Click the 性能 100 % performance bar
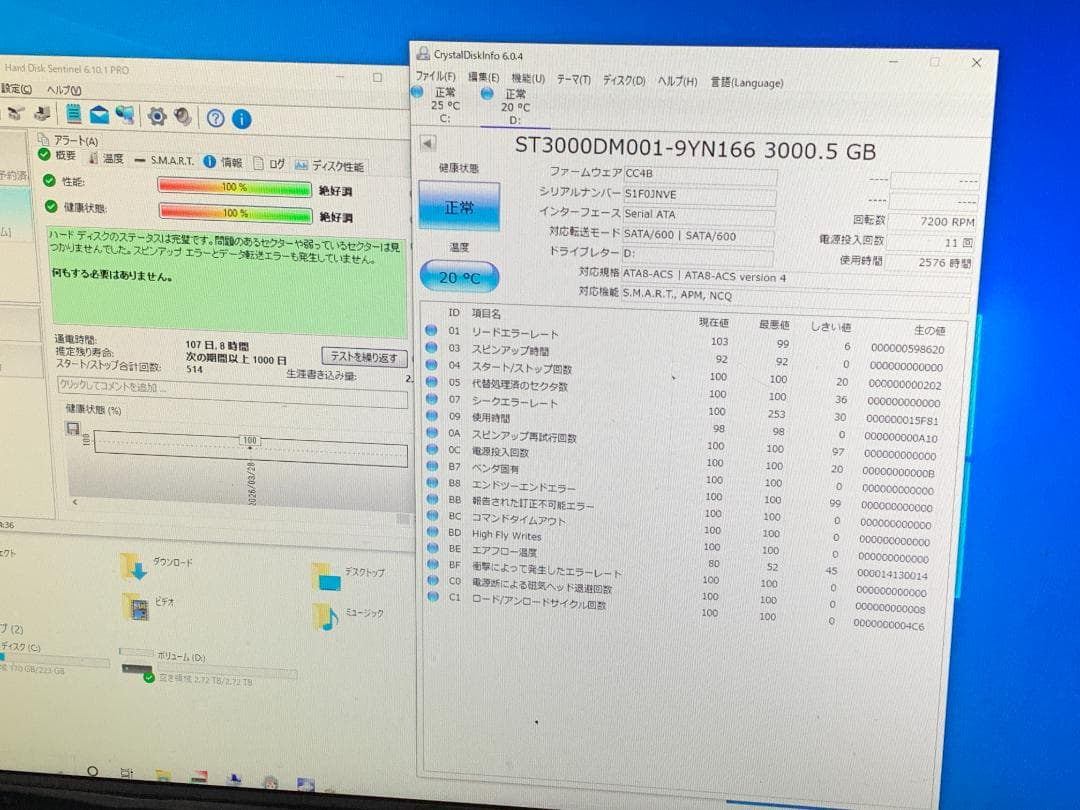Viewport: 1080px width, 810px height. pos(234,187)
